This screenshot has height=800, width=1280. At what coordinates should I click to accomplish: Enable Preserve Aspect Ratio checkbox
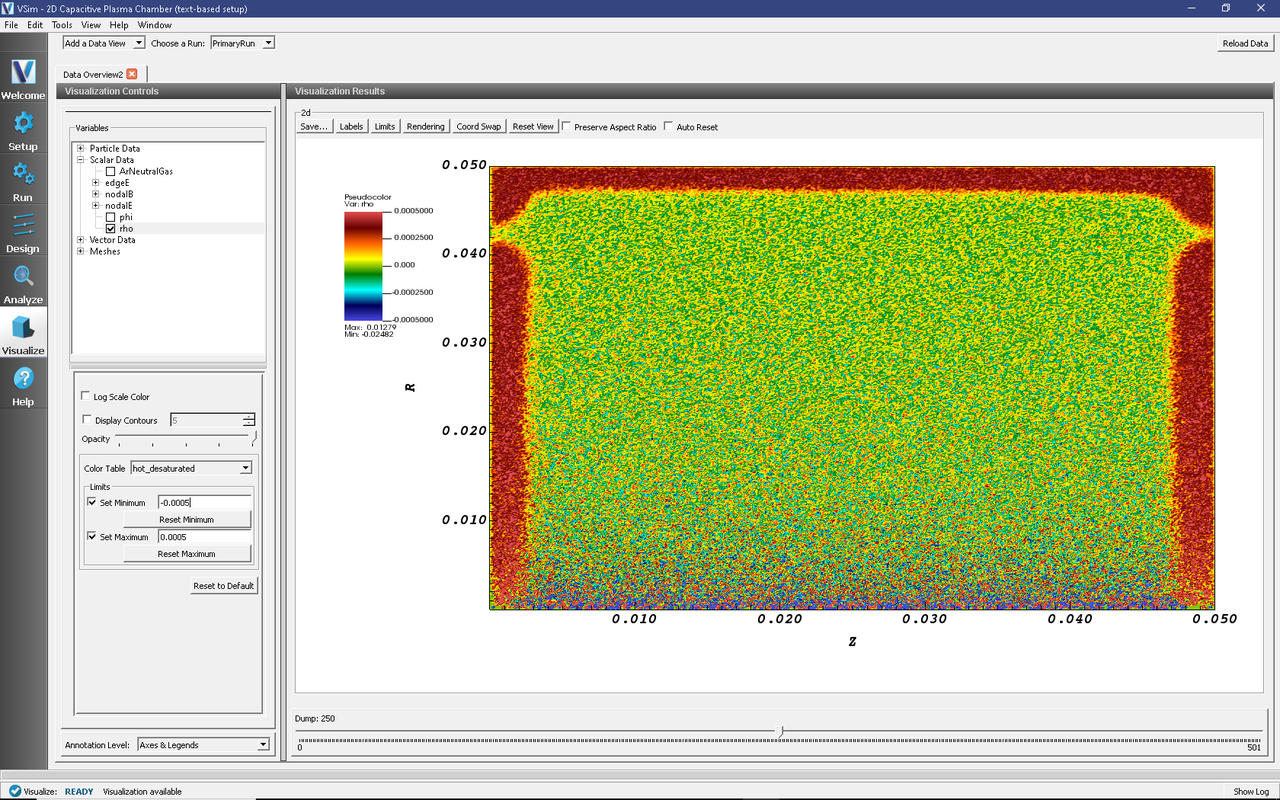click(567, 127)
